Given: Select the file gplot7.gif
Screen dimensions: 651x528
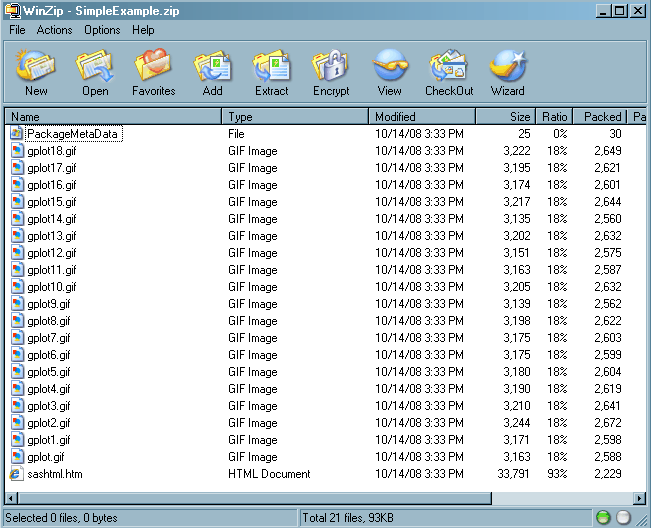Looking at the screenshot, I should 49,338.
